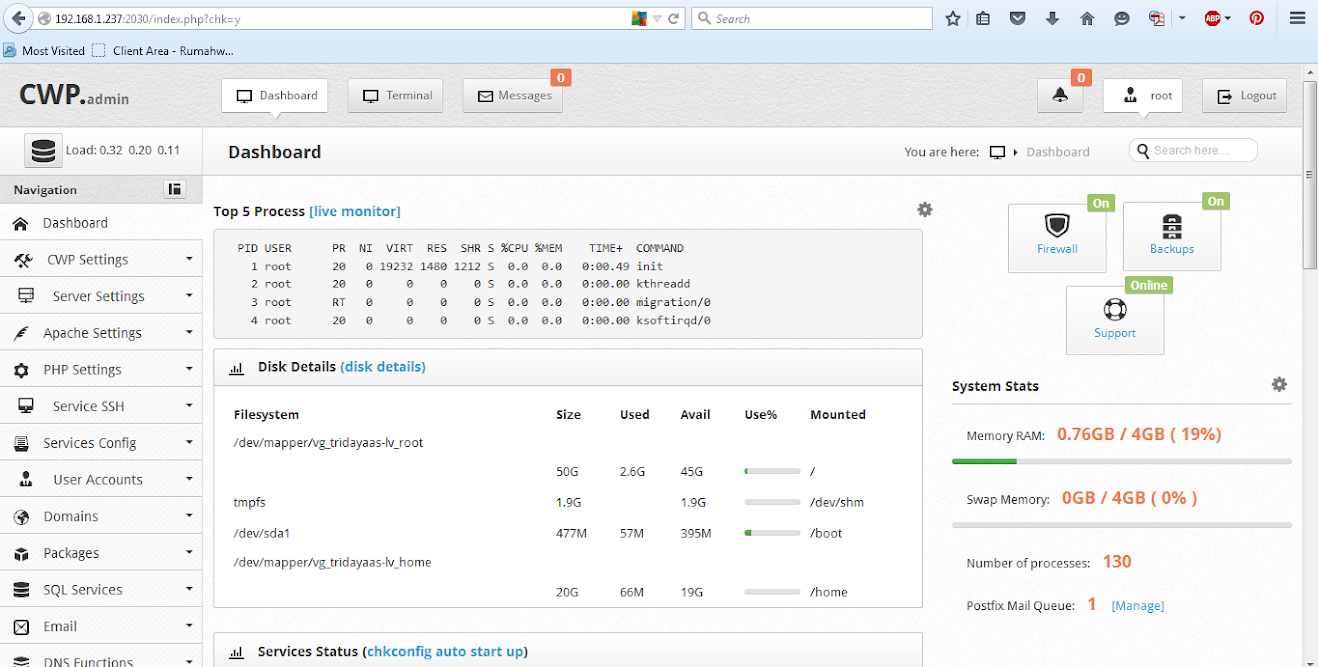This screenshot has width=1318, height=667.
Task: Open Most Visited bookmarks folder
Action: [44, 50]
